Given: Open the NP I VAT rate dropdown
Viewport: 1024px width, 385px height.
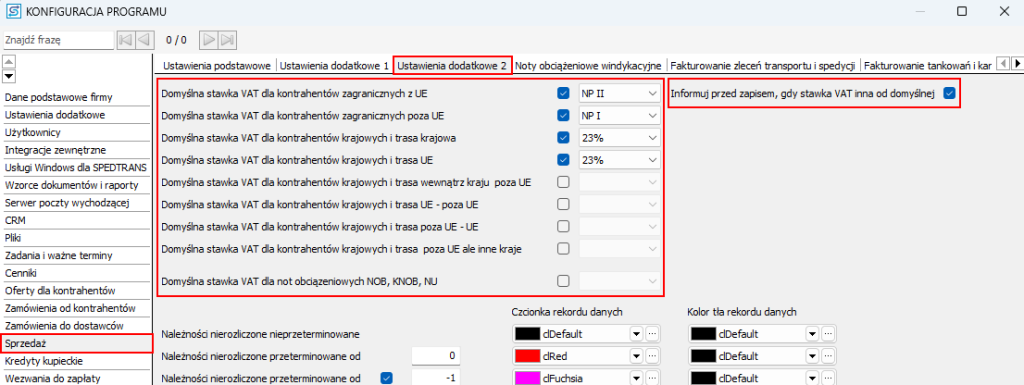Looking at the screenshot, I should point(619,116).
